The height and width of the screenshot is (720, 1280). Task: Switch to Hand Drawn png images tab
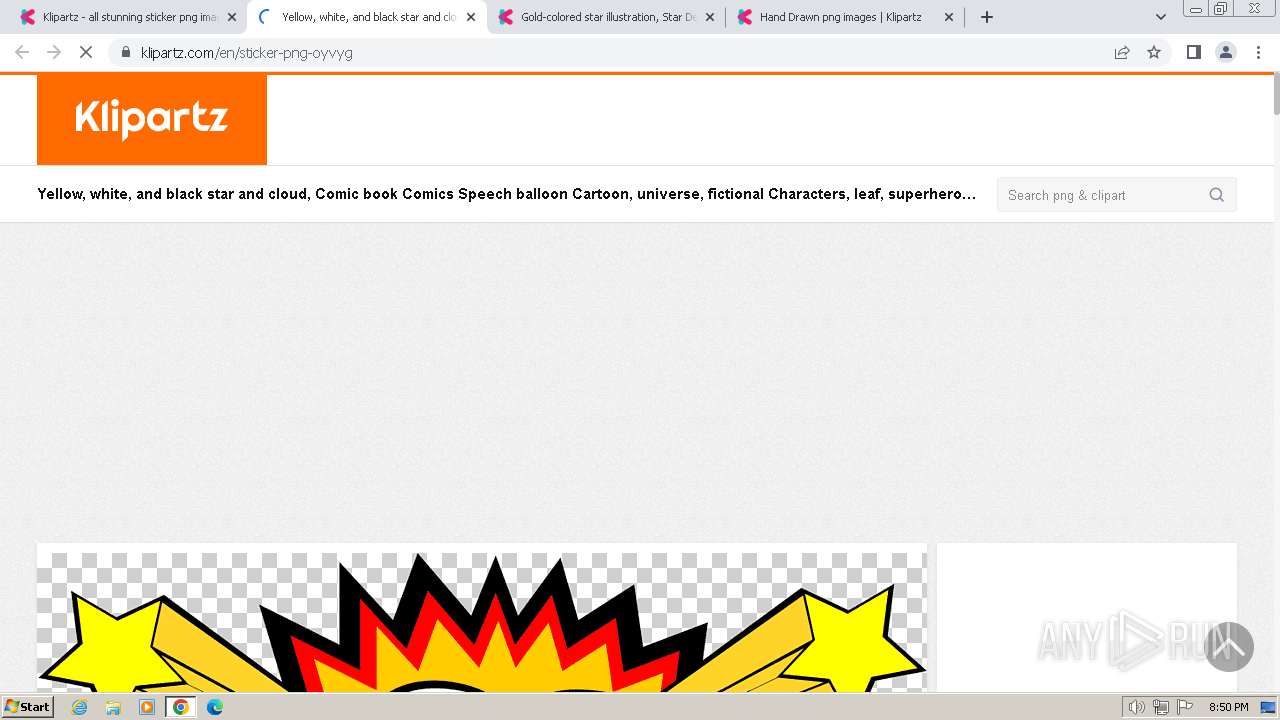pyautogui.click(x=845, y=17)
